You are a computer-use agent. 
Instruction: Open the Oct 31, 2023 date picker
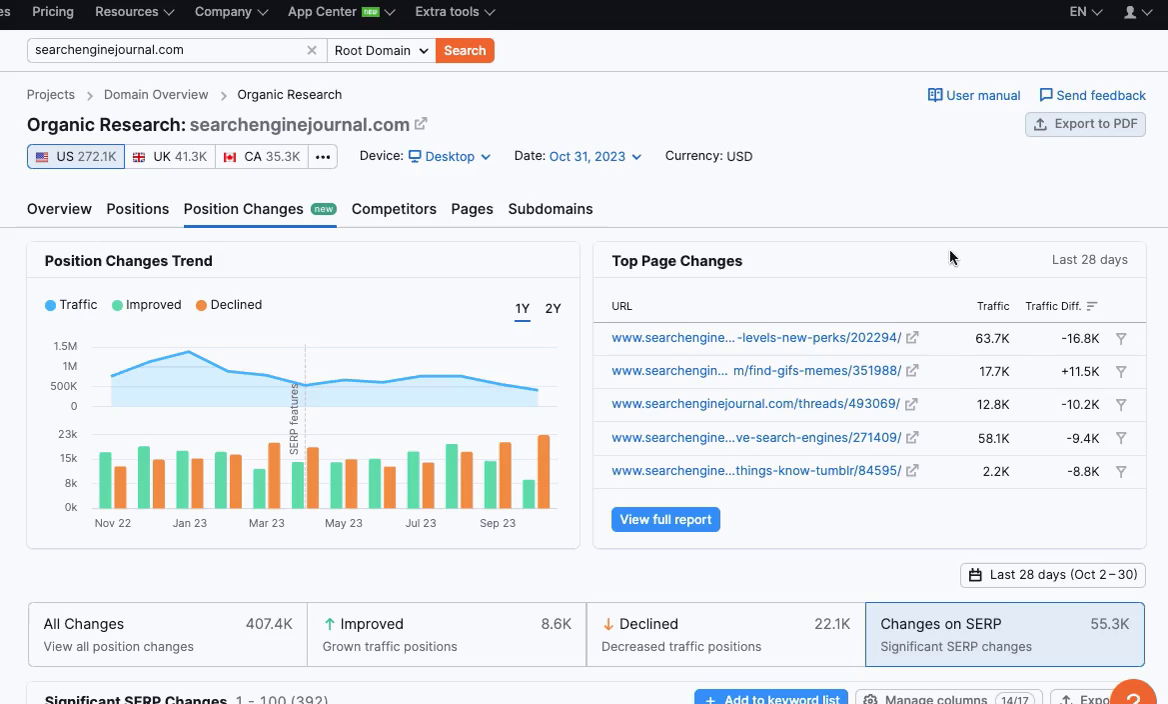pyautogui.click(x=595, y=156)
